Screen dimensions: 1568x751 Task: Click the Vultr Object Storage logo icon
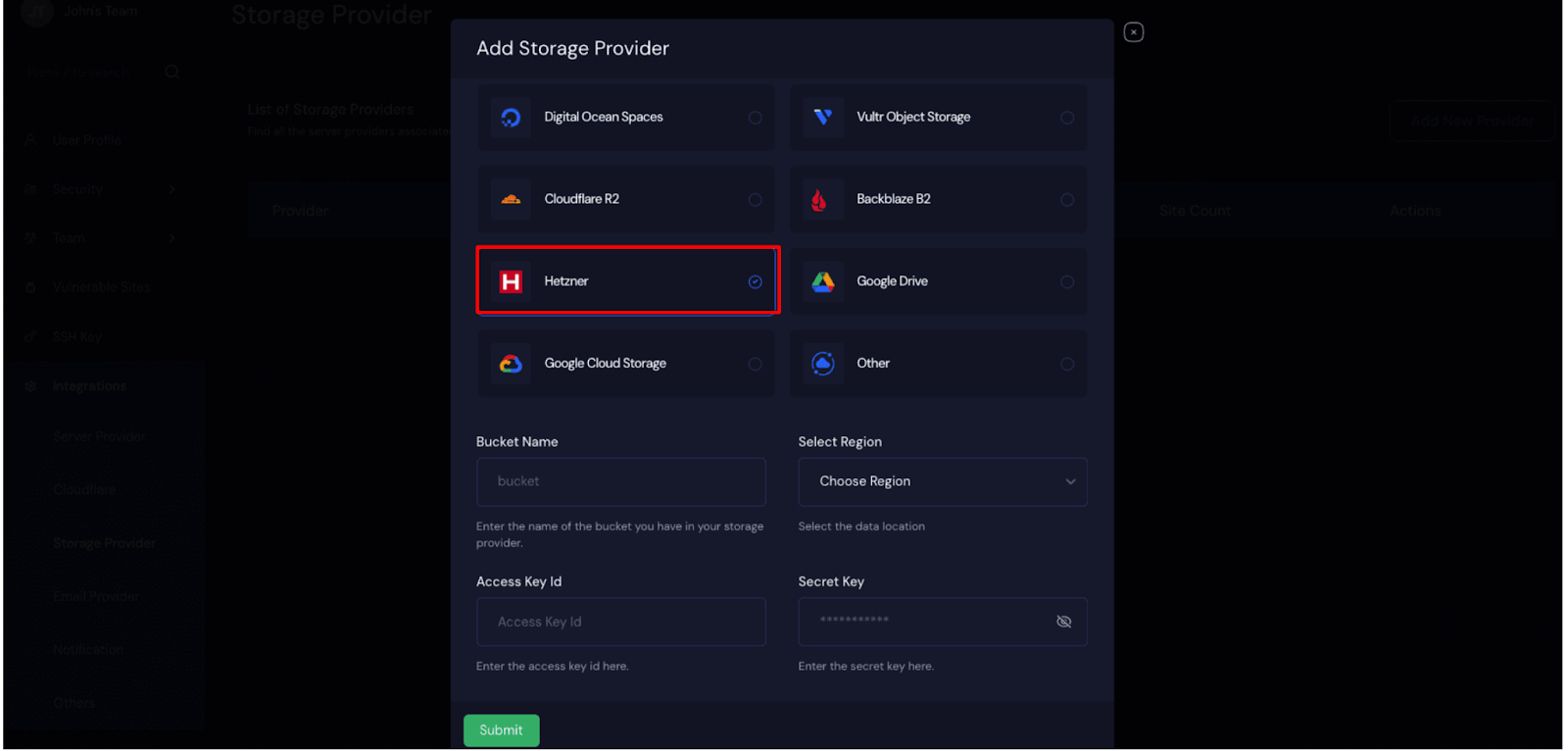coord(822,118)
